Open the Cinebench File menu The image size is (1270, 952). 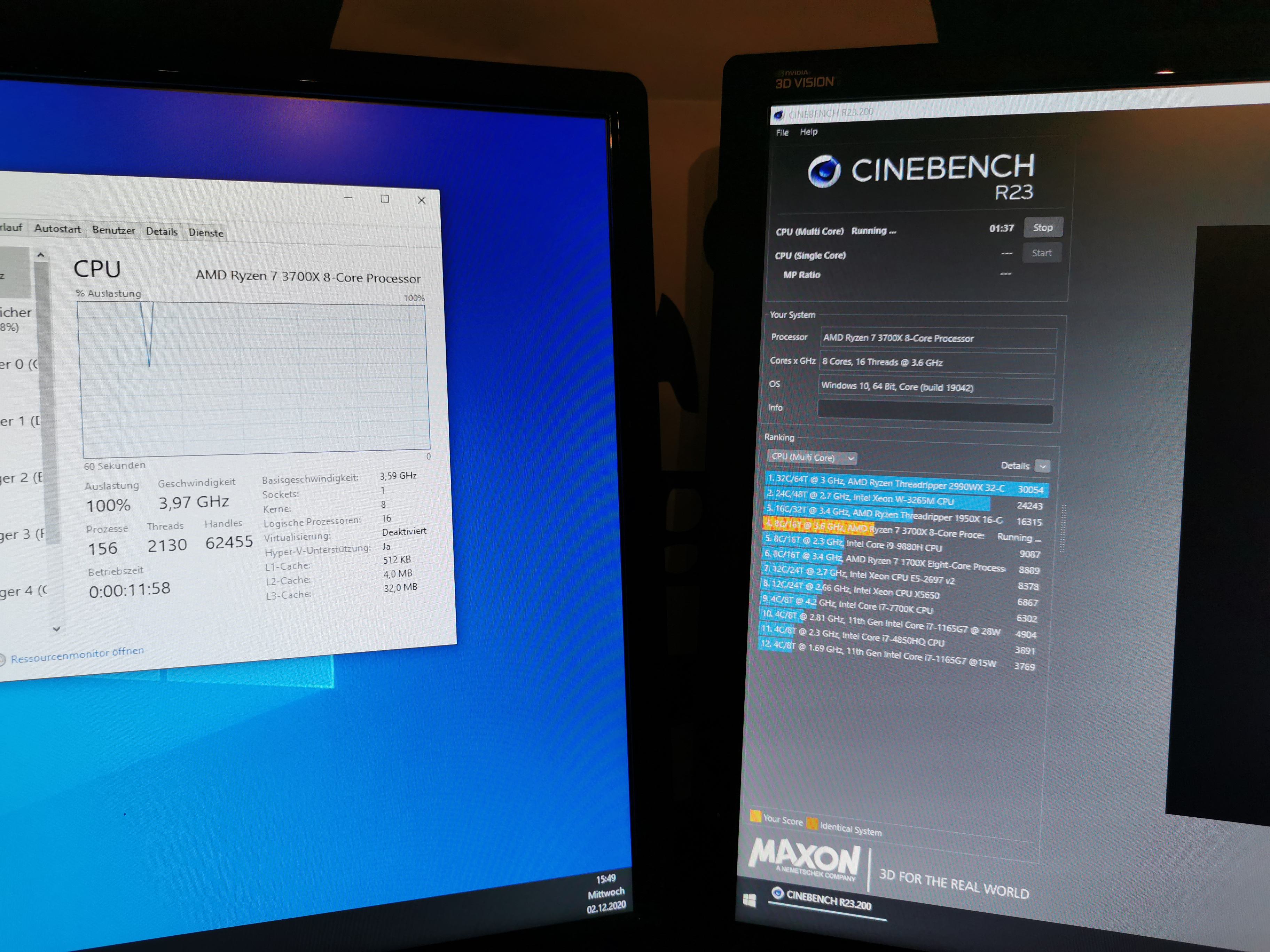[x=782, y=133]
